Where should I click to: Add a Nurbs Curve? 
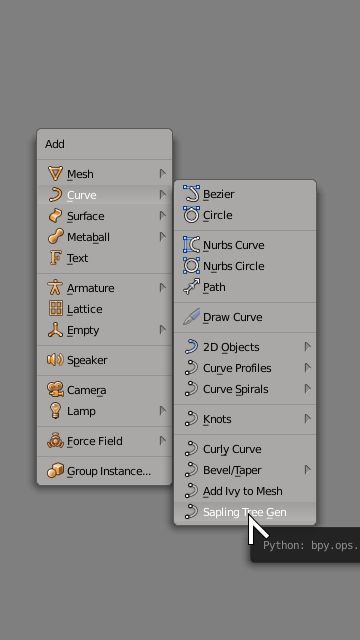pyautogui.click(x=245, y=245)
